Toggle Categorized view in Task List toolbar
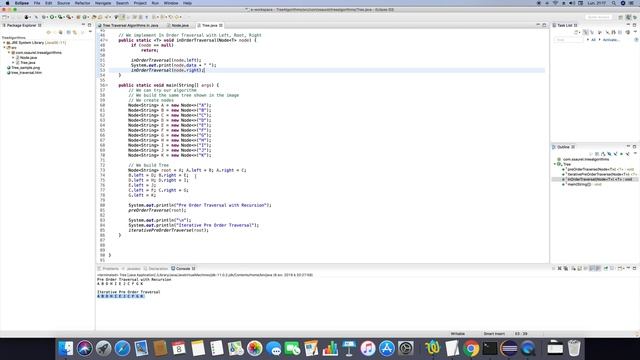This screenshot has width=640, height=360. coord(585,32)
